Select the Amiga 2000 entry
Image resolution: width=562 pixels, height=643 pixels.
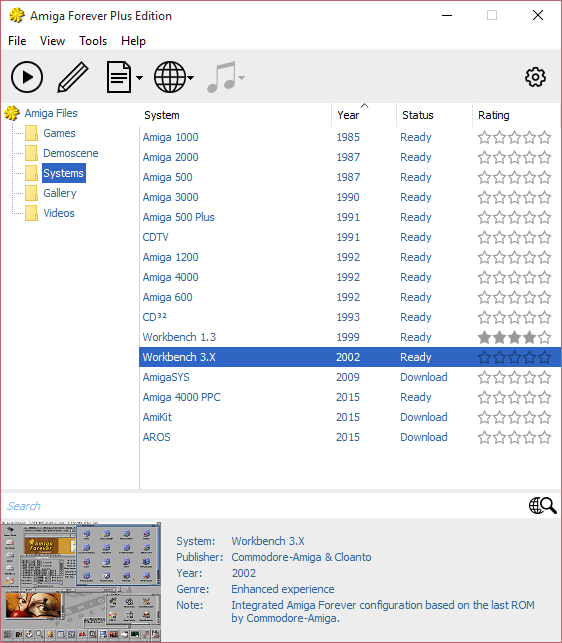[170, 157]
